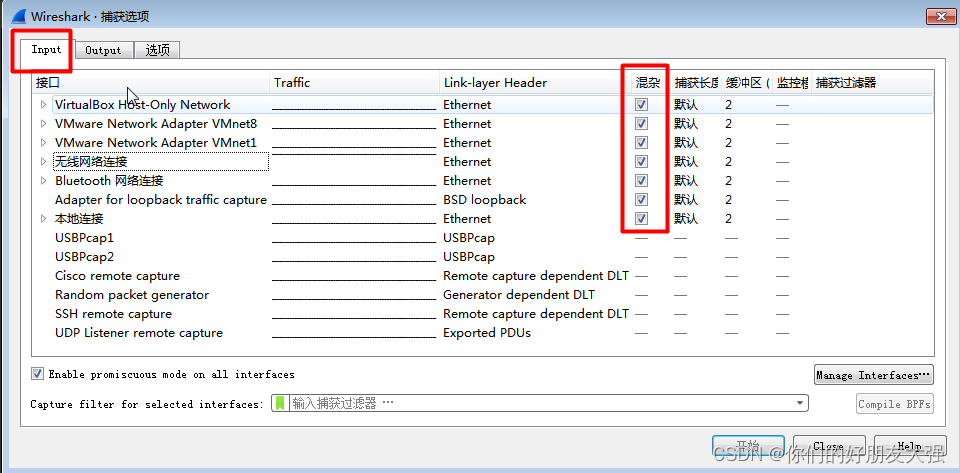Click the Close button at bottom
960x473 pixels.
pyautogui.click(x=829, y=445)
